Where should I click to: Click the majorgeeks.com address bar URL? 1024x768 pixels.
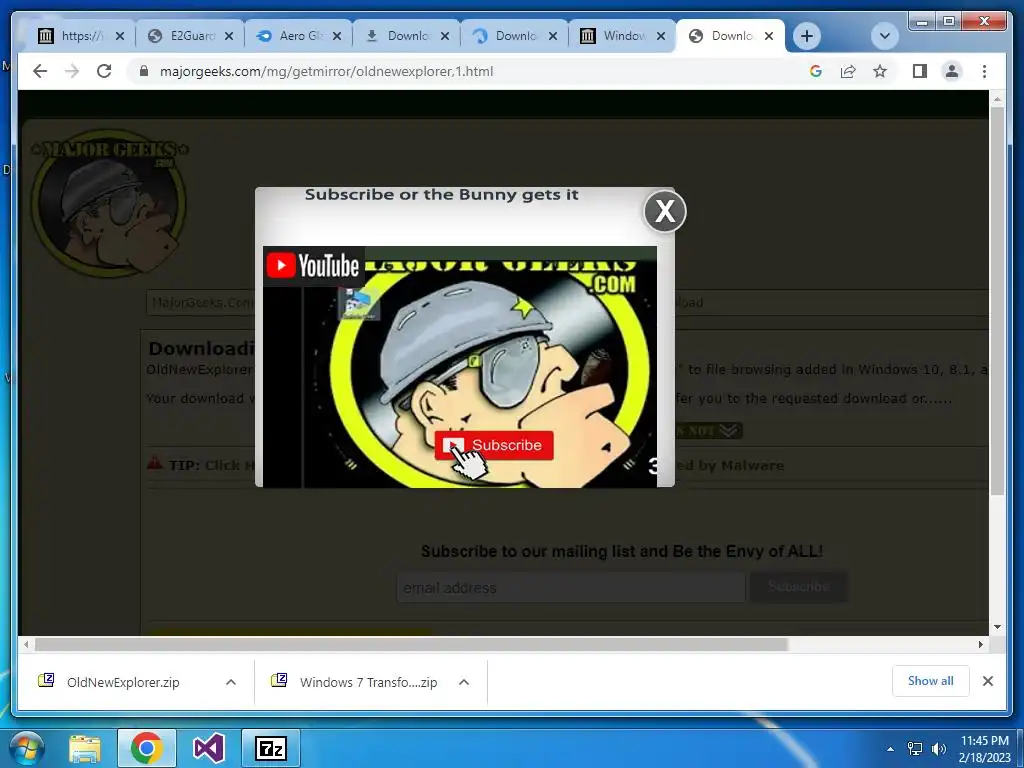click(x=326, y=71)
